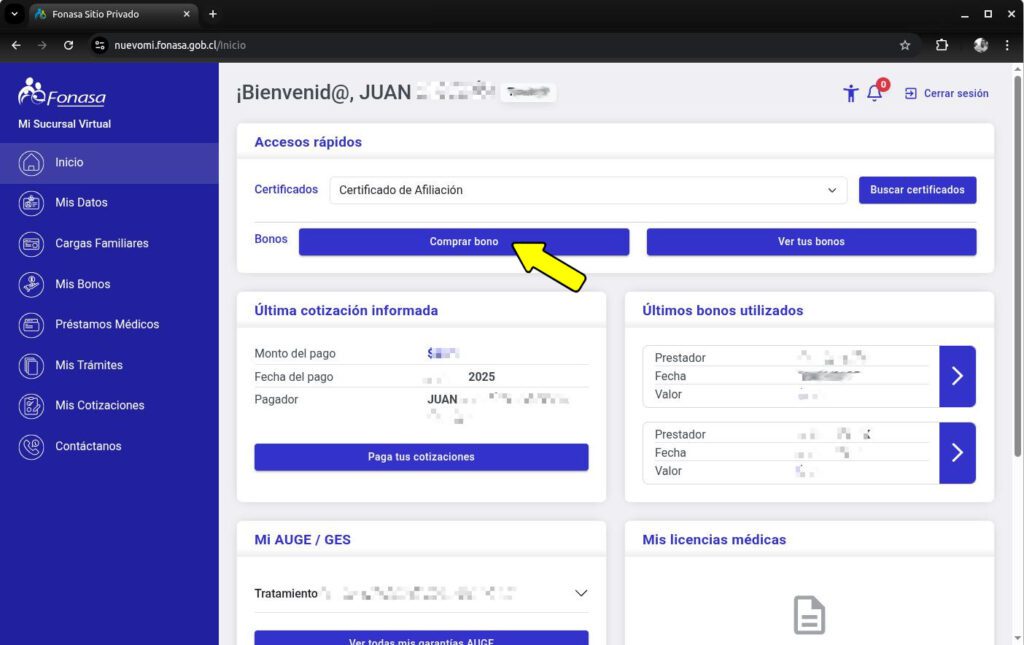The height and width of the screenshot is (645, 1024).
Task: Click the Mis Trámites documents icon
Action: point(31,365)
